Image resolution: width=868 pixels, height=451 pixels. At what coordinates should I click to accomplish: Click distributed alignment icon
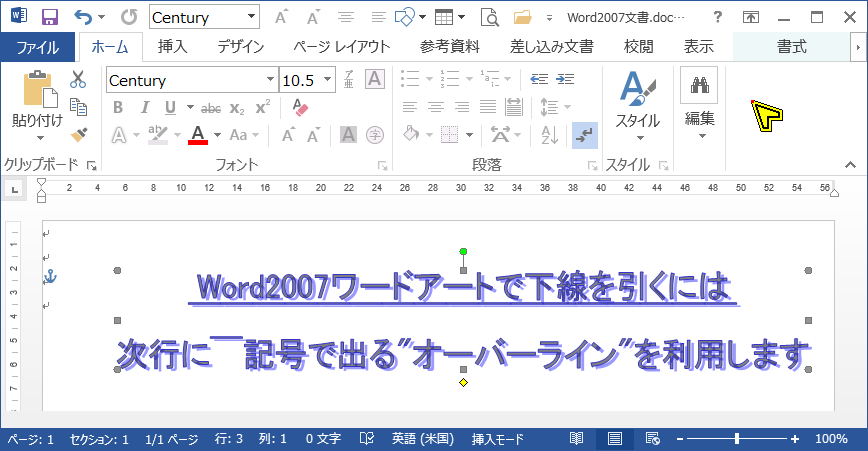point(514,107)
